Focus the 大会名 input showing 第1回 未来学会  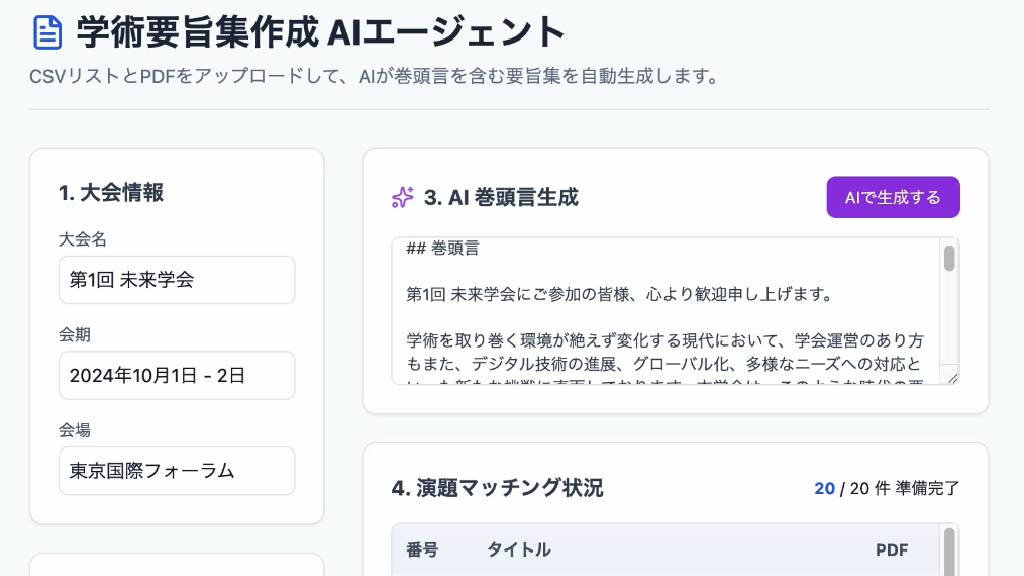tap(176, 280)
